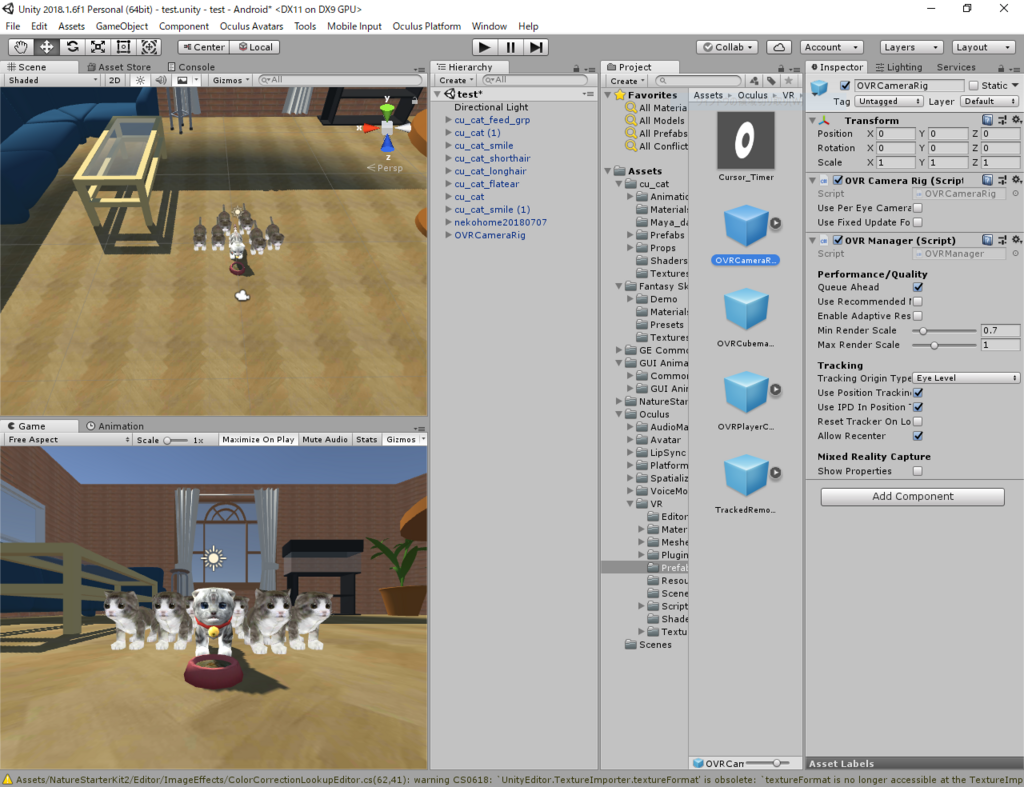This screenshot has width=1024, height=787.
Task: Click Project search by label icon
Action: pos(771,80)
